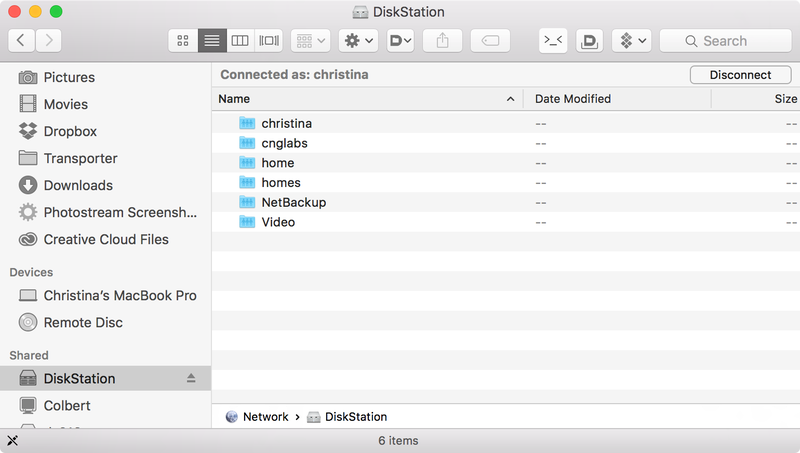Switch to column view
This screenshot has height=453, width=800.
240,40
